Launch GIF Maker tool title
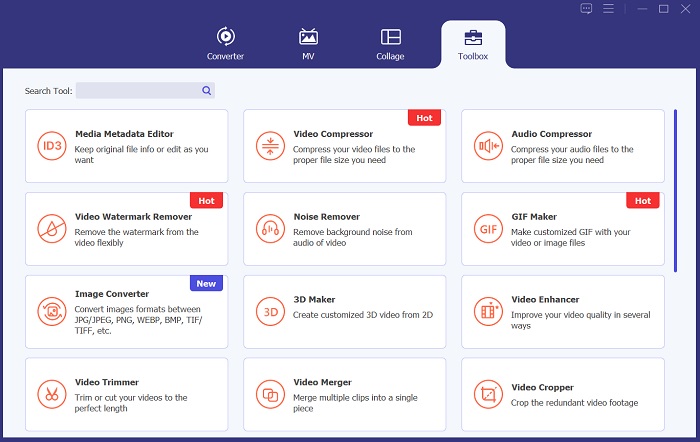 (534, 217)
